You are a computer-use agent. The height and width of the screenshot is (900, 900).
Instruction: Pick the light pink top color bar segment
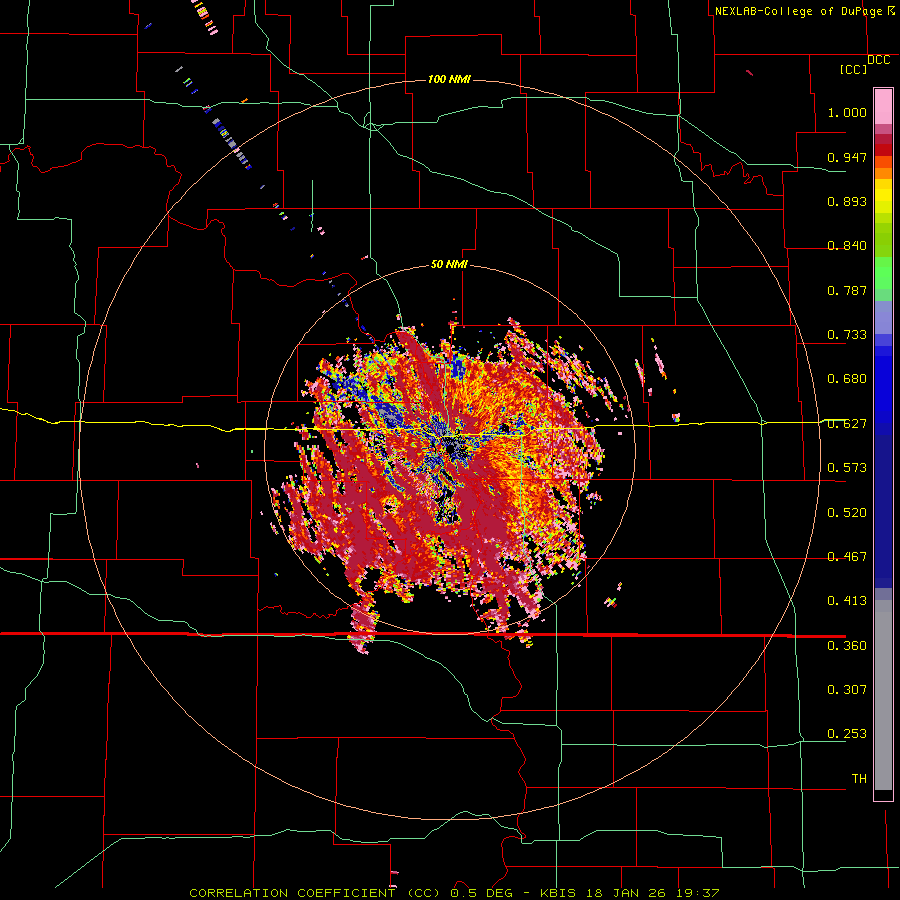[x=883, y=106]
